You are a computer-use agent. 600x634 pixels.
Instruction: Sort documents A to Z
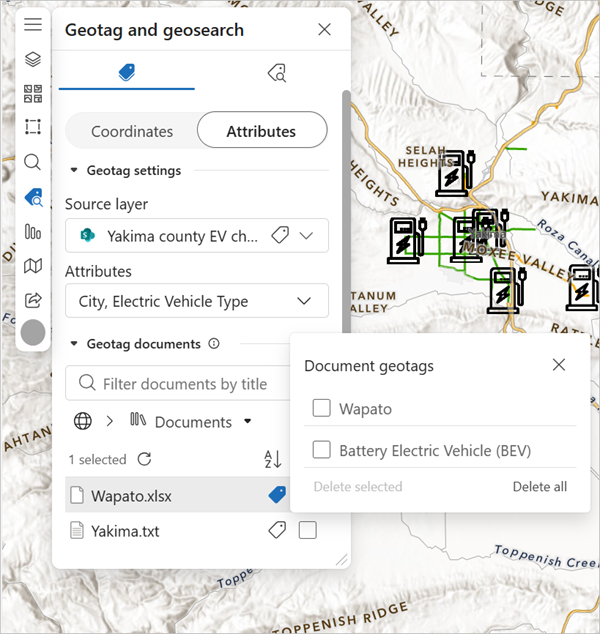click(x=273, y=459)
